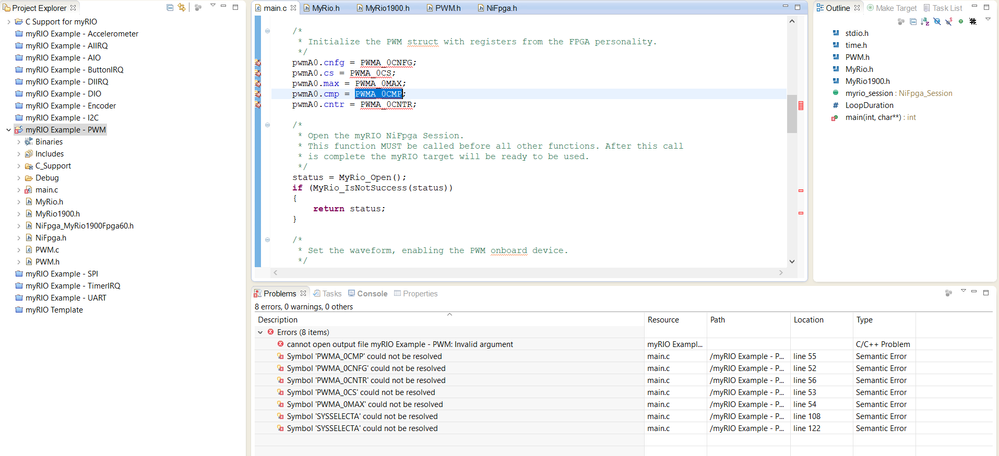Sort Problems by Path column
The height and width of the screenshot is (456, 999).
(x=749, y=320)
